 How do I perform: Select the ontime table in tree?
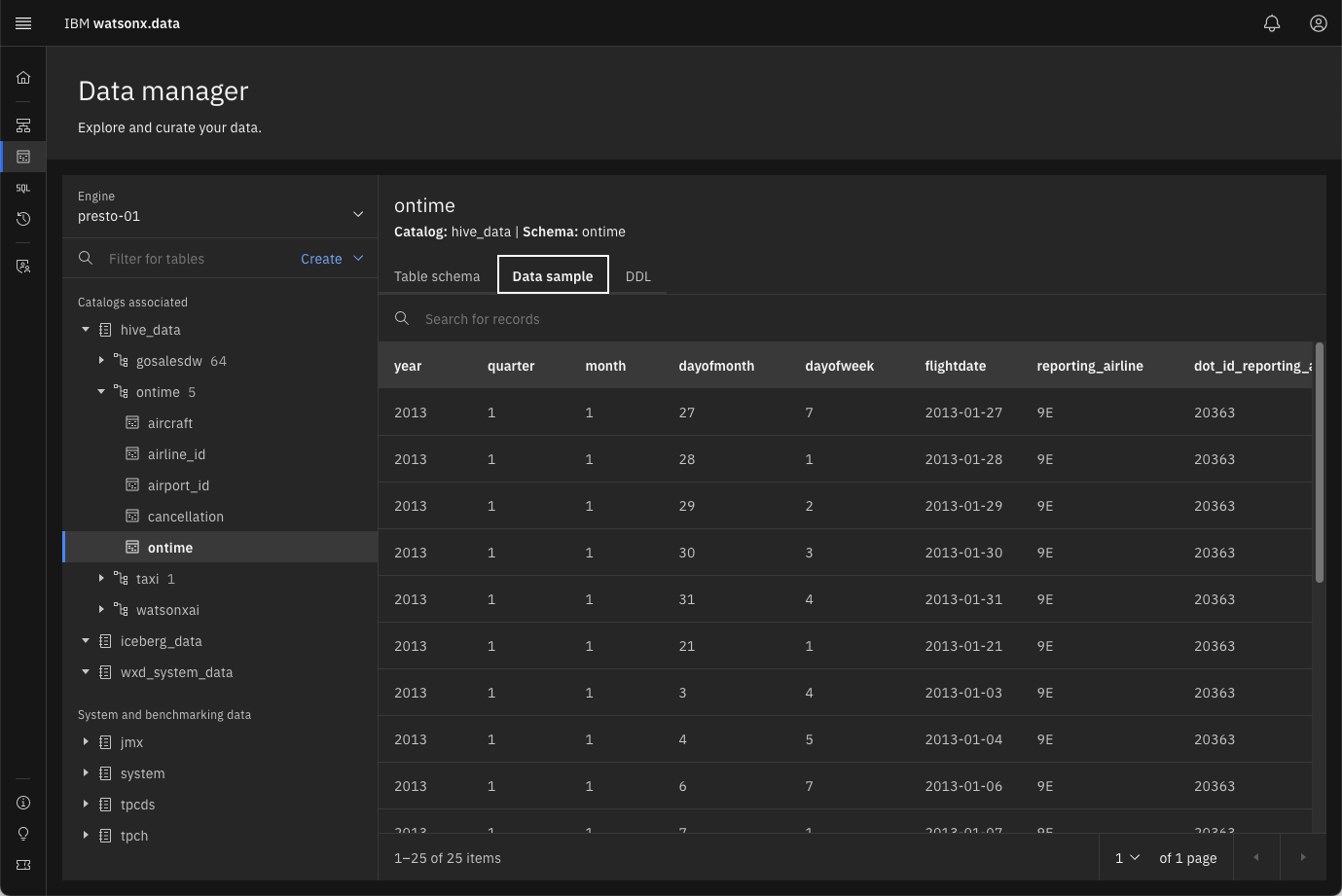click(220, 547)
